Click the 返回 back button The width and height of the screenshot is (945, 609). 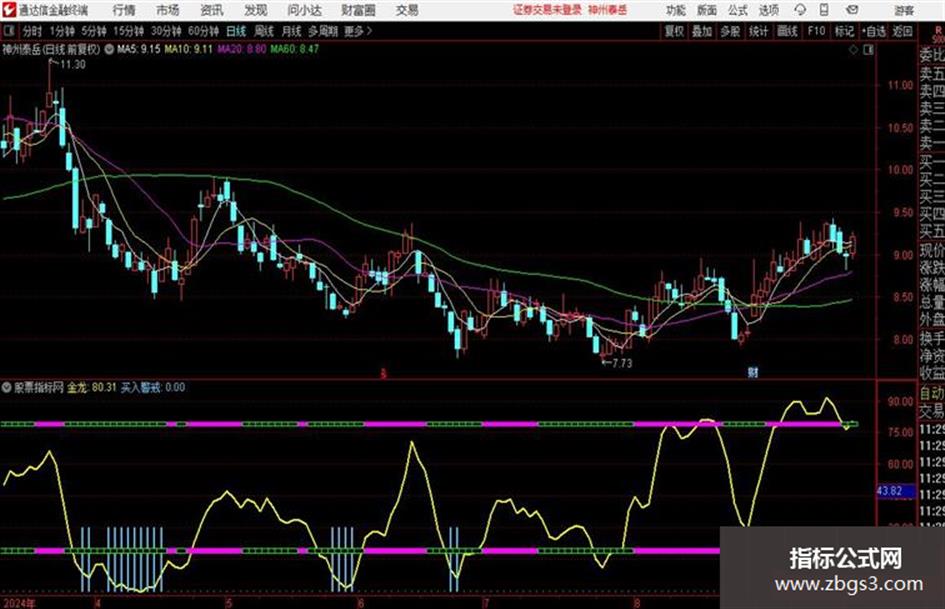[902, 31]
